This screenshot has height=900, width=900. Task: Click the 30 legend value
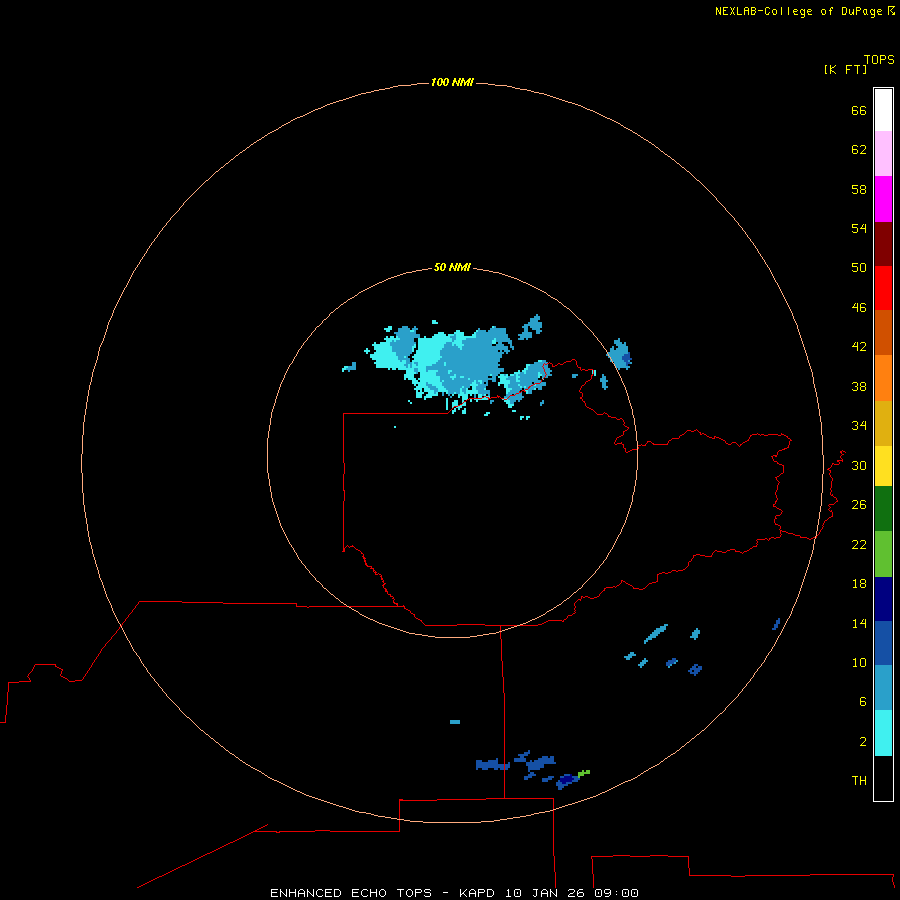point(859,465)
